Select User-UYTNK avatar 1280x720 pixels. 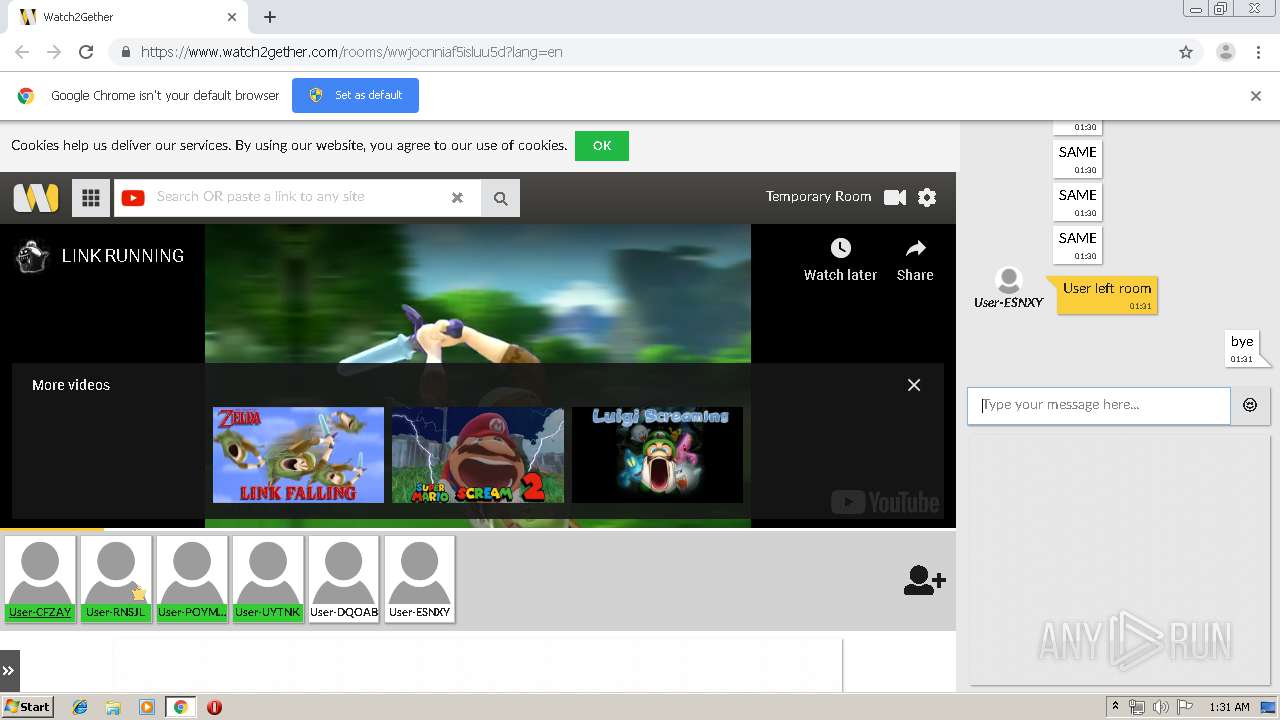pos(268,580)
